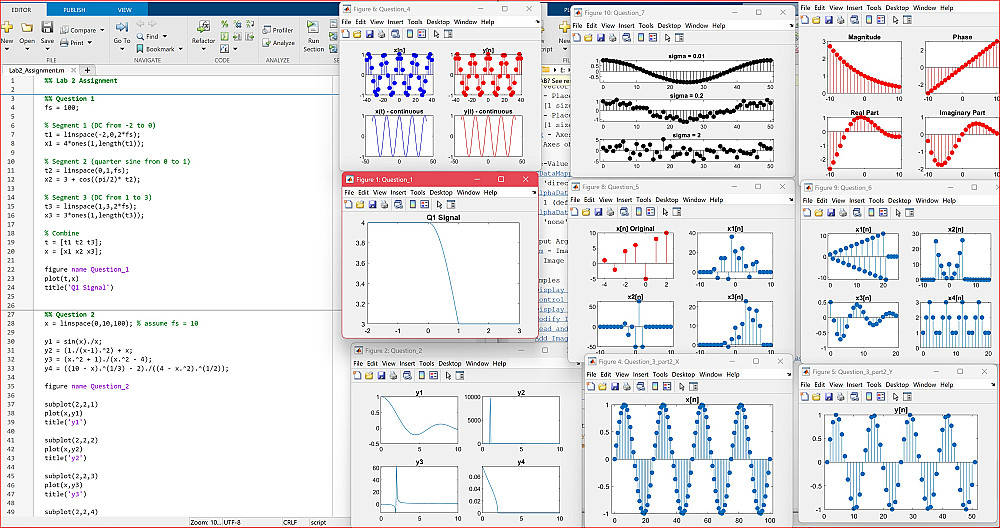
Task: Click the Analyze button
Action: point(278,43)
